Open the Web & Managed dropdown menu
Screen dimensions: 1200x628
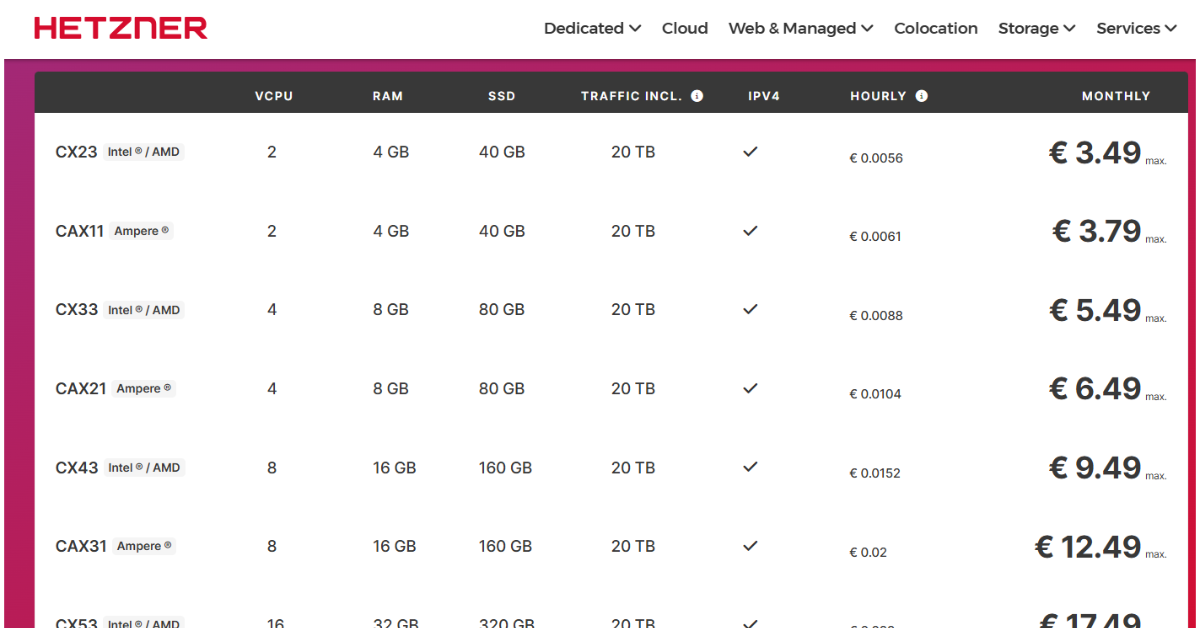801,28
